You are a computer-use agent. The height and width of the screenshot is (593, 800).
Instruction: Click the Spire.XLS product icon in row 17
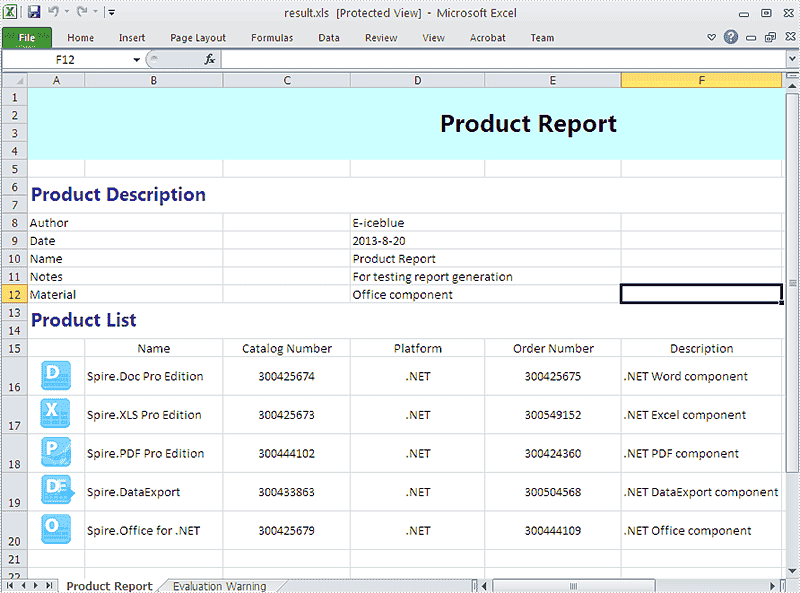click(55, 414)
